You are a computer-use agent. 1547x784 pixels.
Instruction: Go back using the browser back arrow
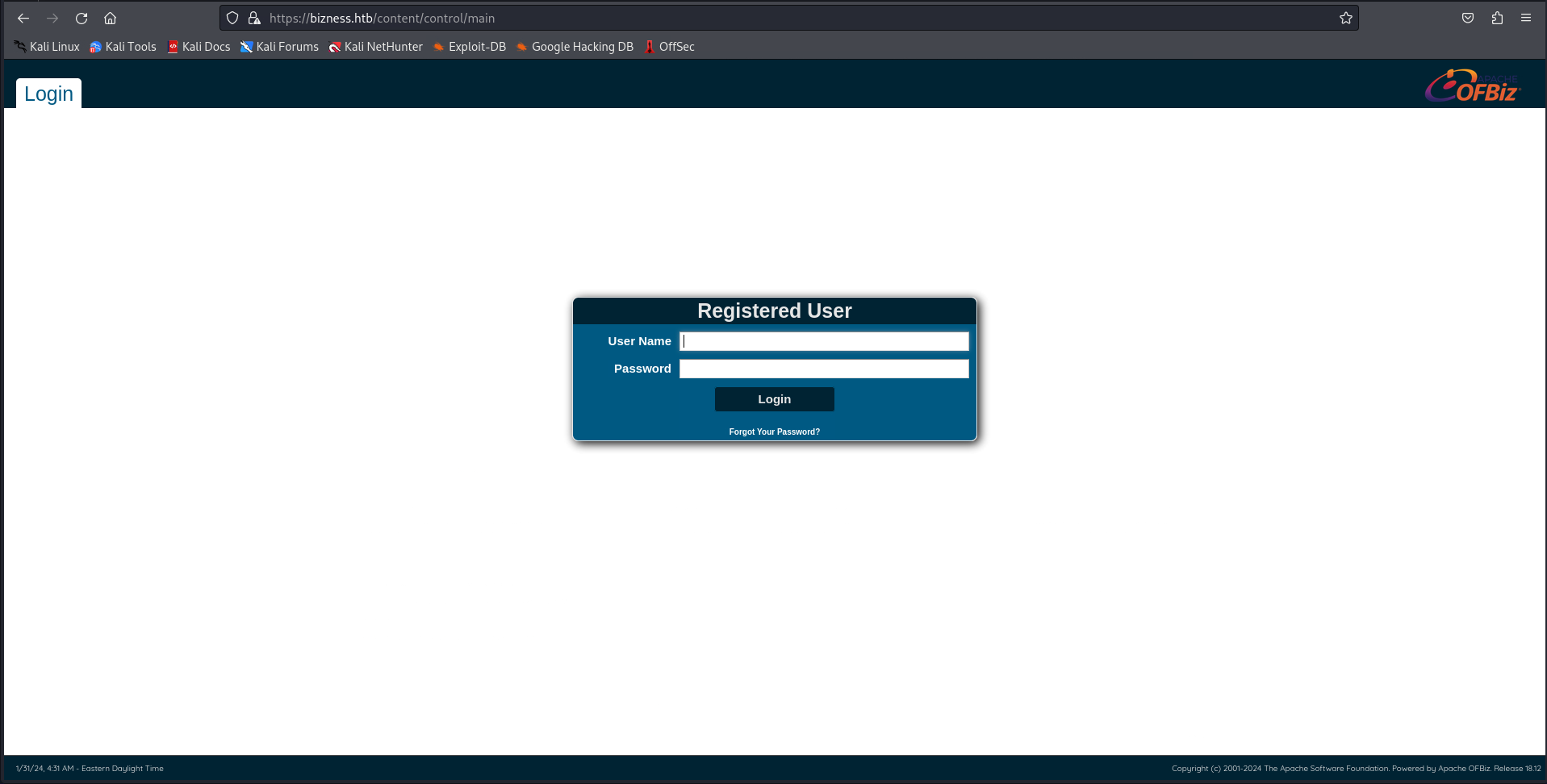[23, 18]
